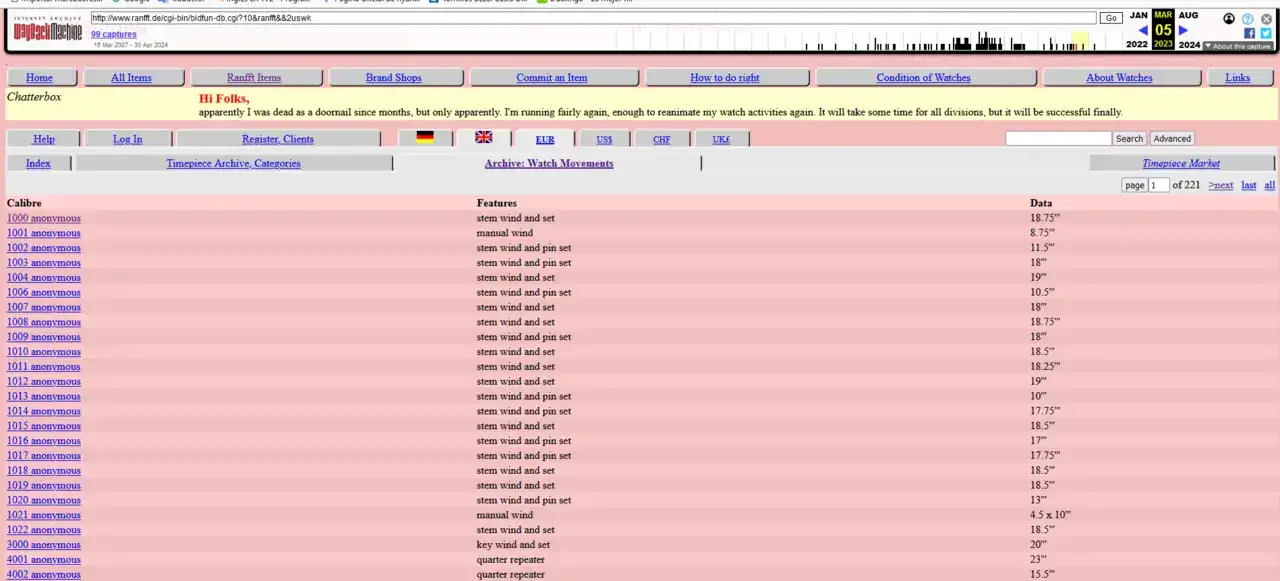This screenshot has width=1280, height=581.
Task: Click the Log In link
Action: point(128,139)
